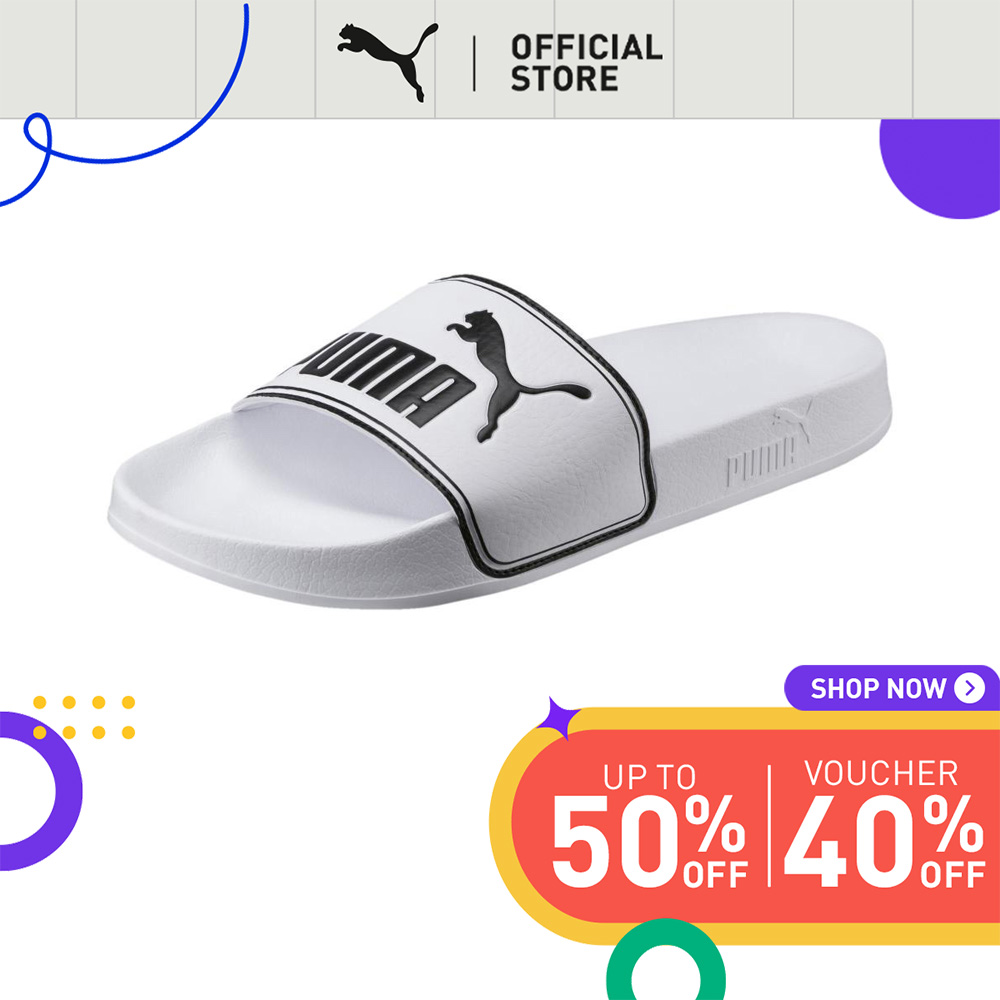
Task: Click the black PUMA wordmark on the strap
Action: click(386, 376)
